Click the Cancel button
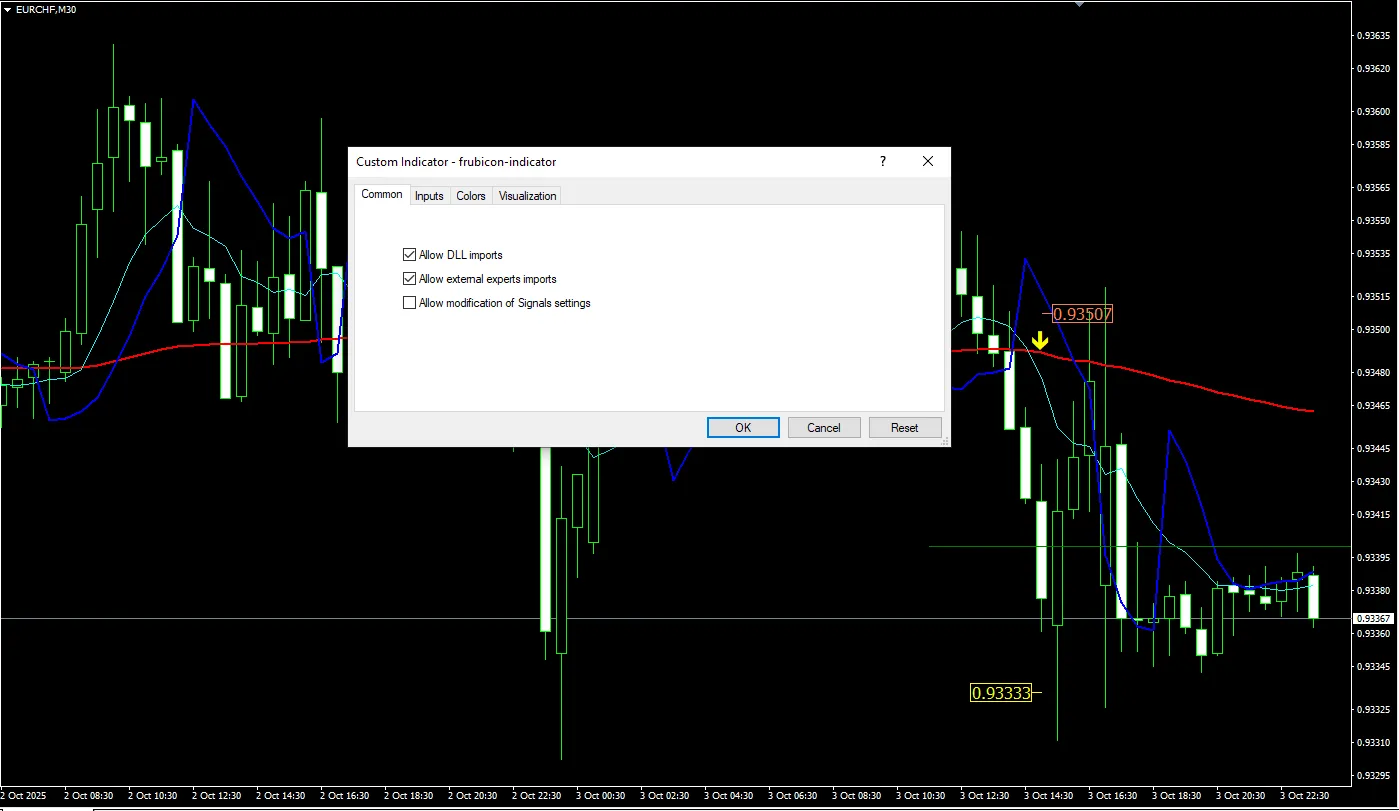1399x811 pixels. tap(824, 427)
